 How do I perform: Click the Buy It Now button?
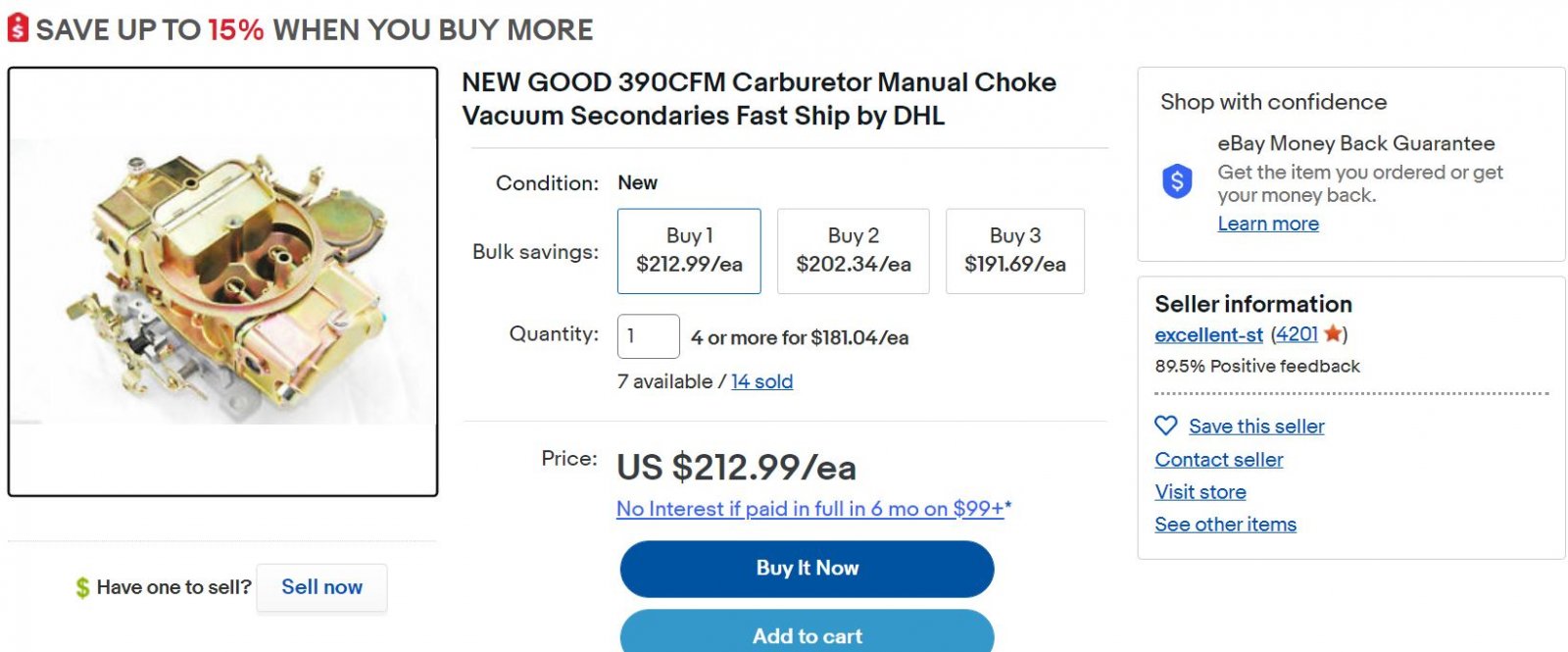coord(807,569)
